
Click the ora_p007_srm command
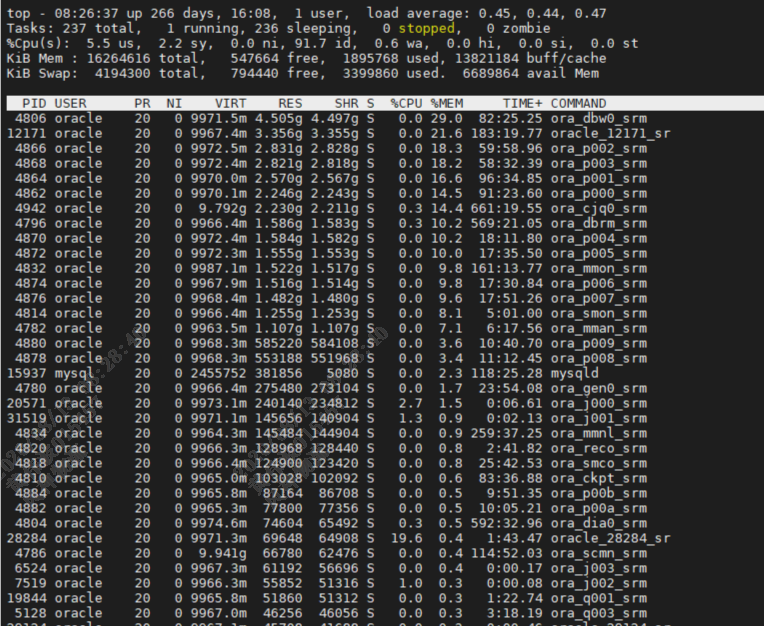click(599, 299)
